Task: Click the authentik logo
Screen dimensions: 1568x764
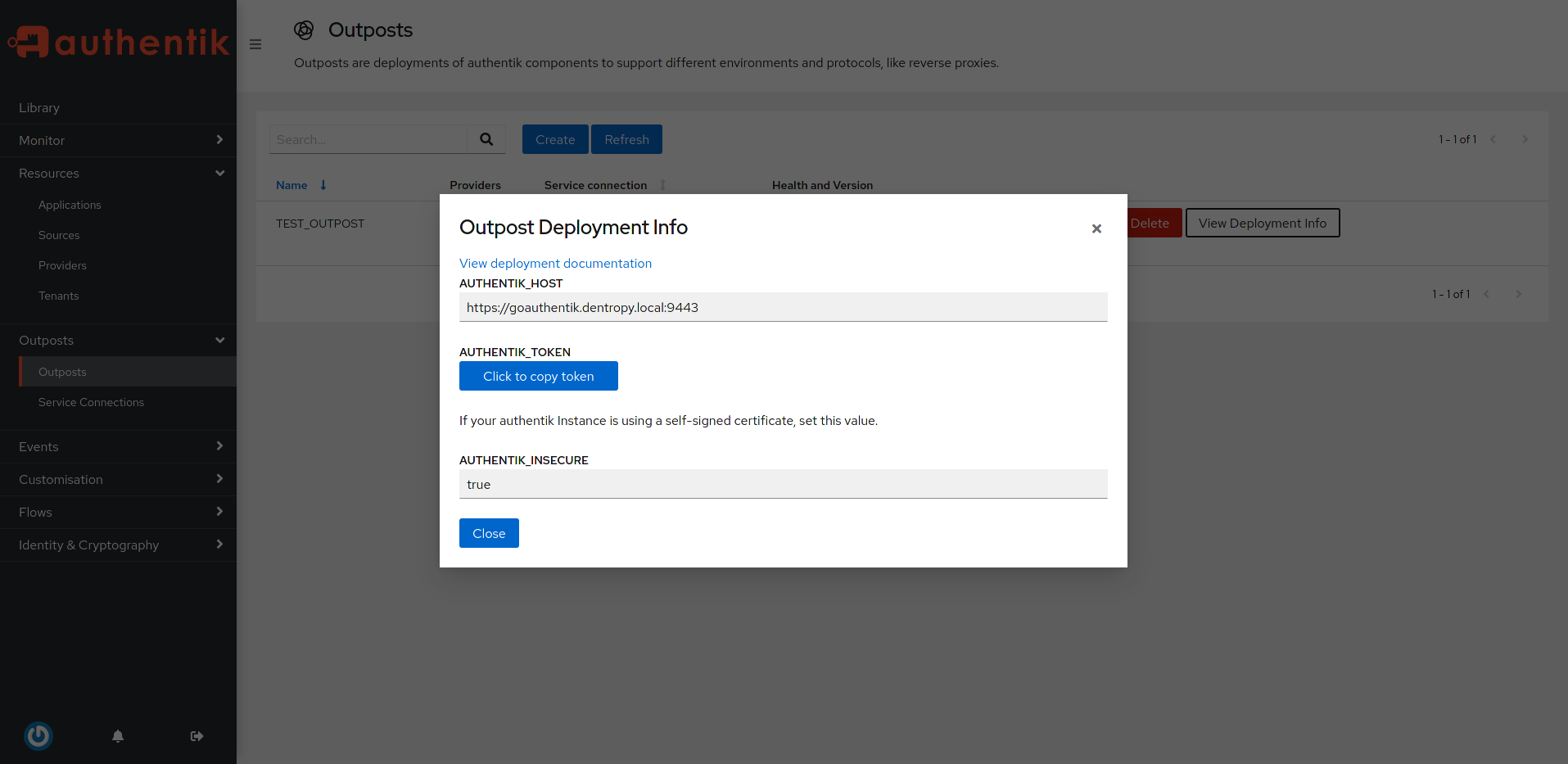Action: (x=118, y=41)
